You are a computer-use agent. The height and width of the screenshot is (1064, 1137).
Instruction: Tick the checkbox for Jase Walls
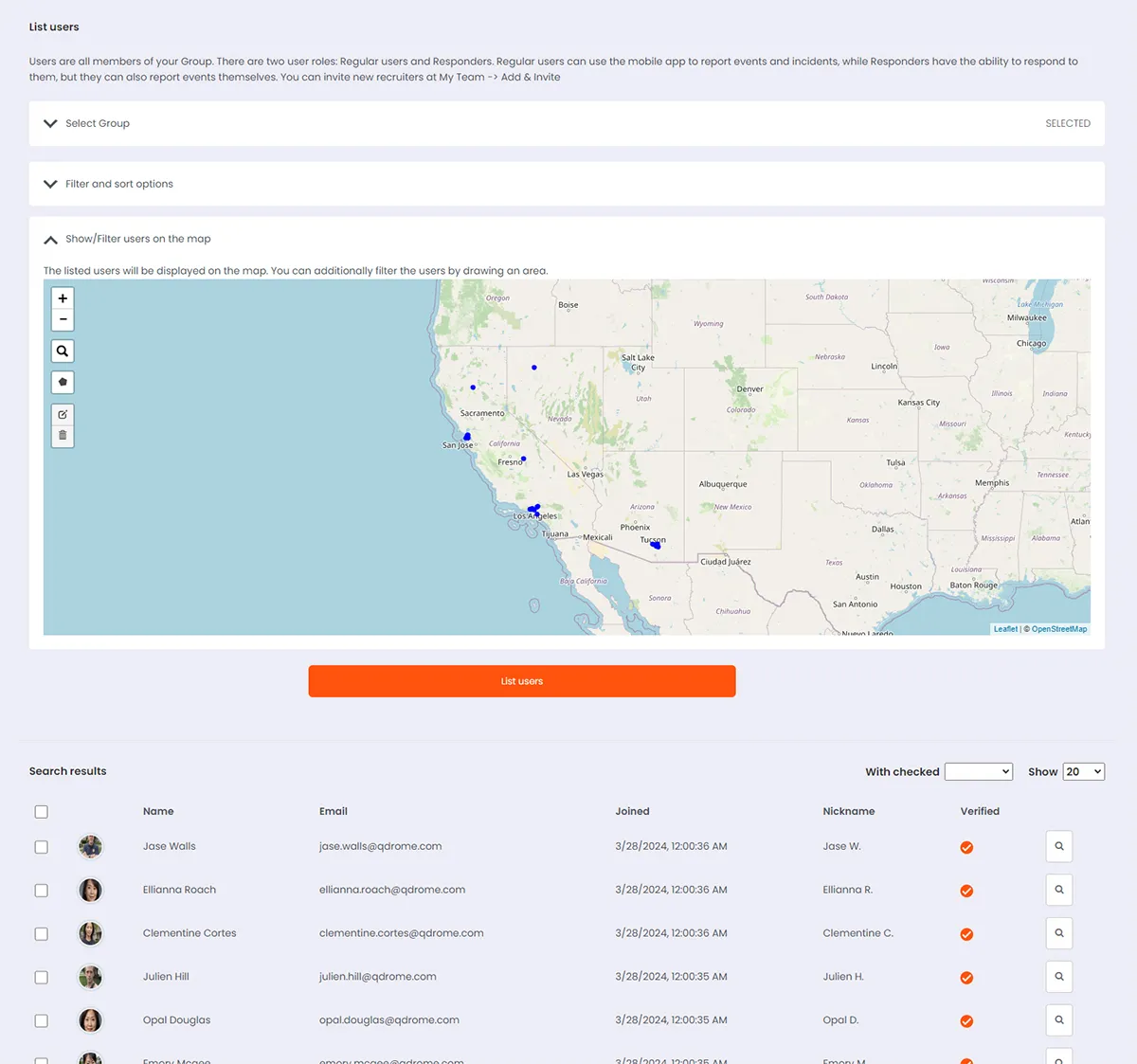(41, 847)
